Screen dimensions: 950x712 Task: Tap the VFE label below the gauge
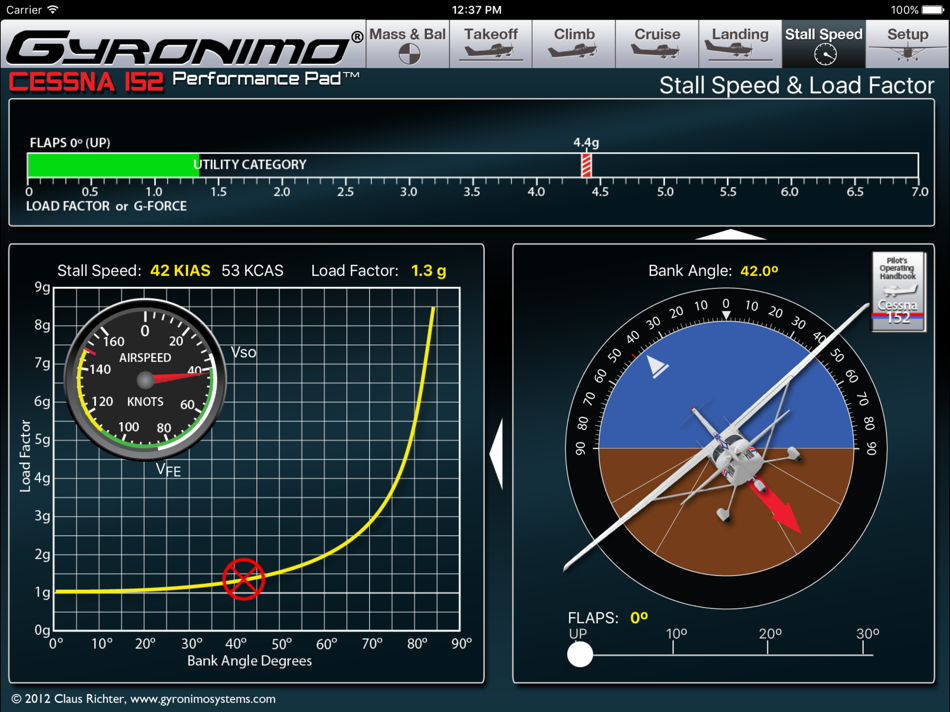(168, 469)
